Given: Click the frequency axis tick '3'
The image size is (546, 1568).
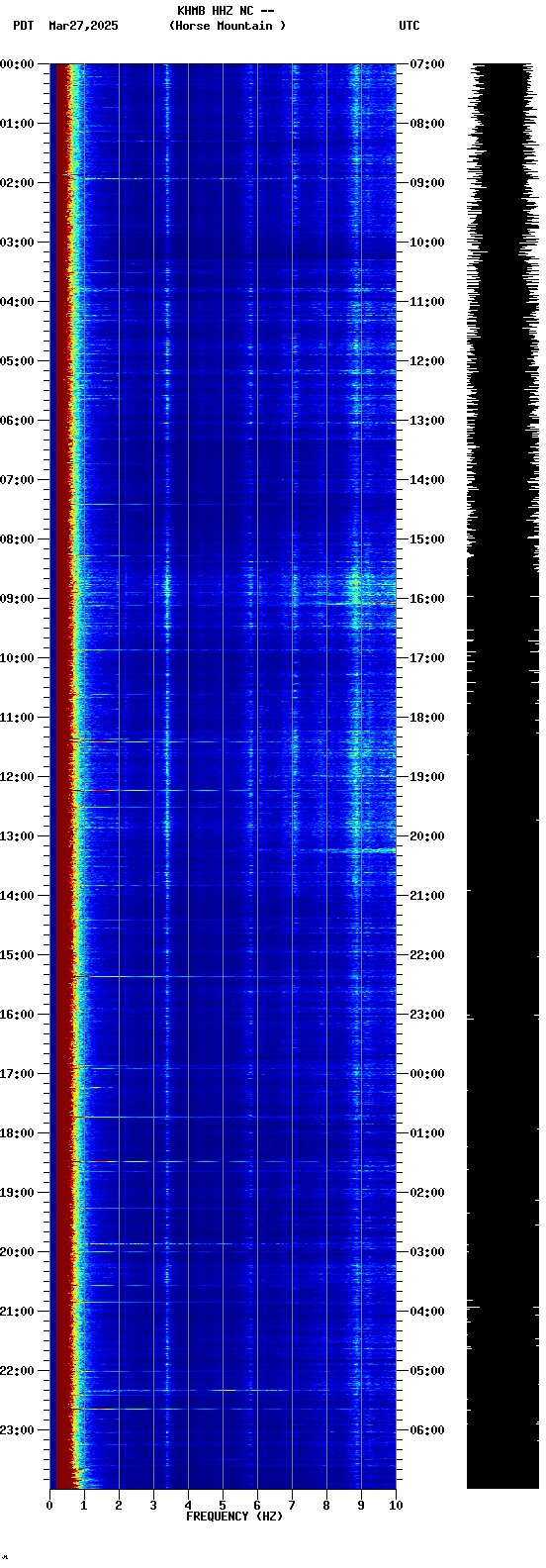Looking at the screenshot, I should point(153,1506).
